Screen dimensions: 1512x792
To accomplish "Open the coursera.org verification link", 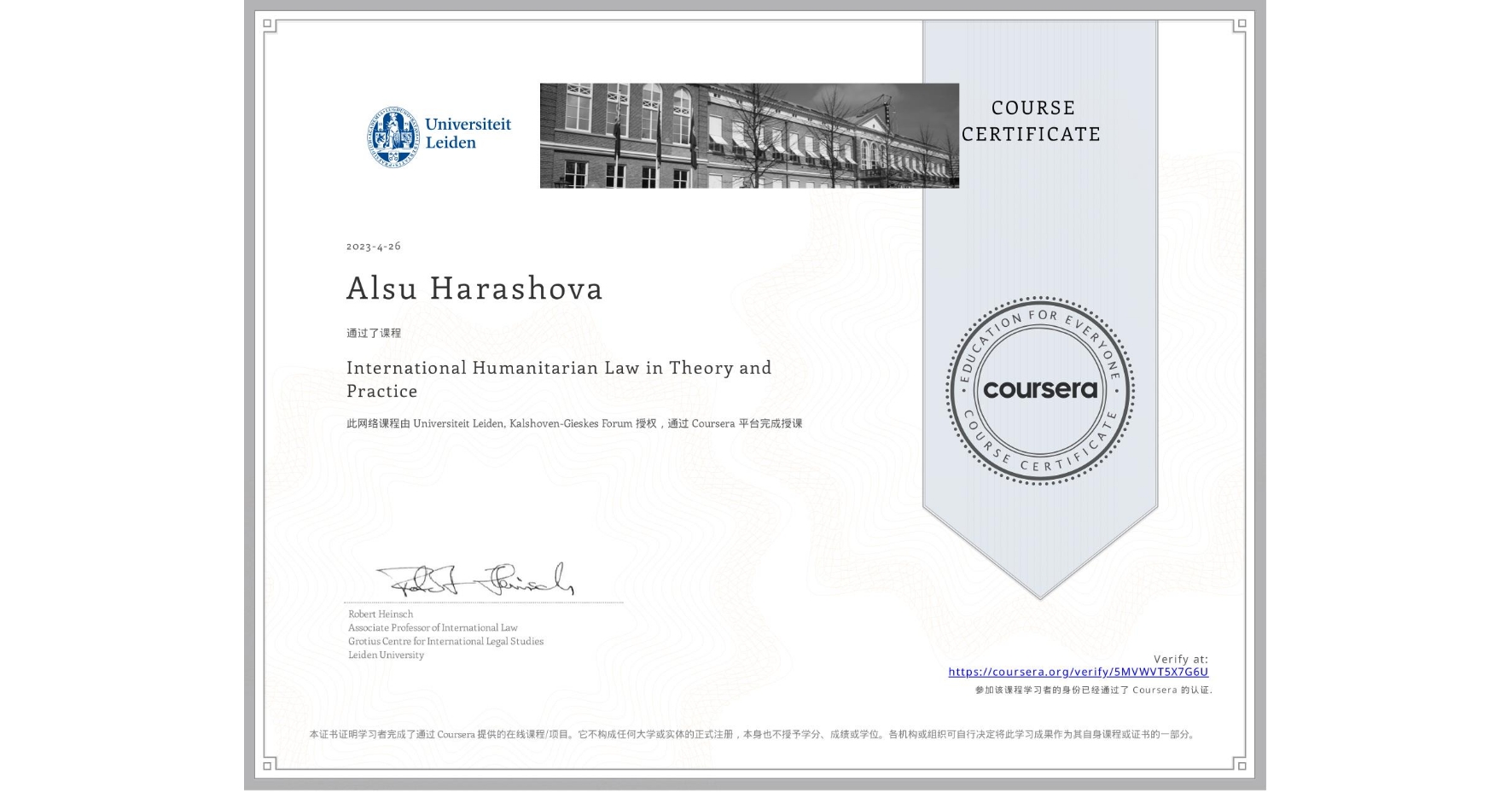I will click(x=1079, y=673).
